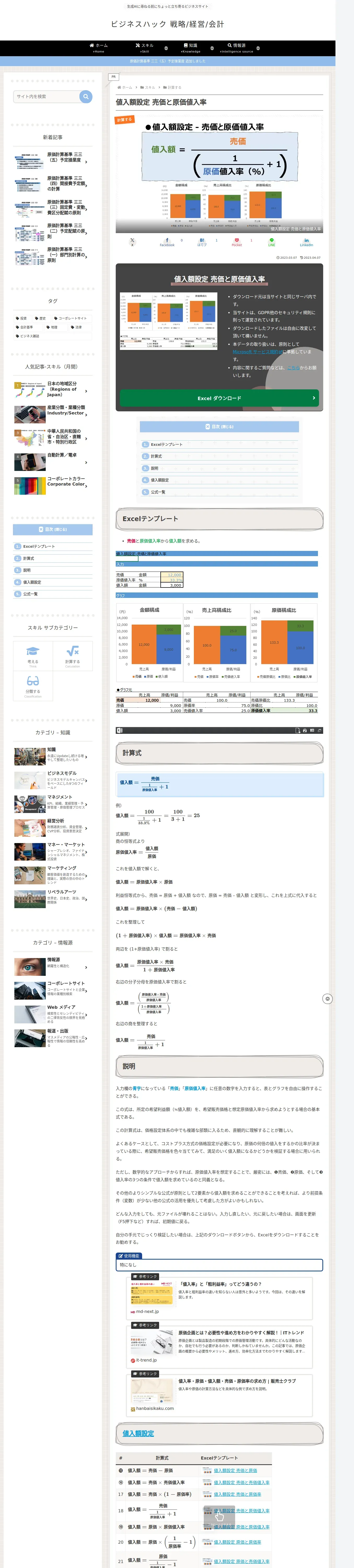Click the Excel logo on embed toolbar
The width and height of the screenshot is (354, 1568).
point(120,730)
